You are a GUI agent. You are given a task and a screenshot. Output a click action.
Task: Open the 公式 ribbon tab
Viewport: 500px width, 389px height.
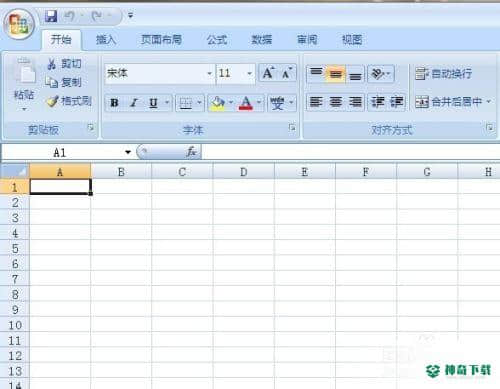[217, 40]
